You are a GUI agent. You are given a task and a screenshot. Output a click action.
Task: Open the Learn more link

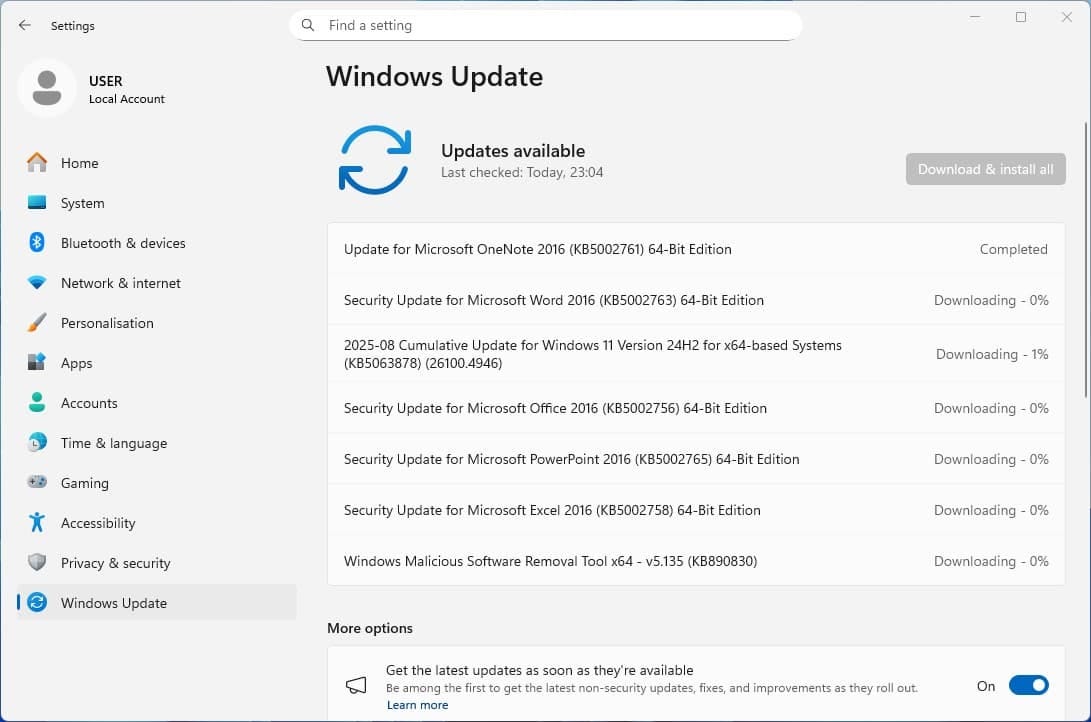417,705
